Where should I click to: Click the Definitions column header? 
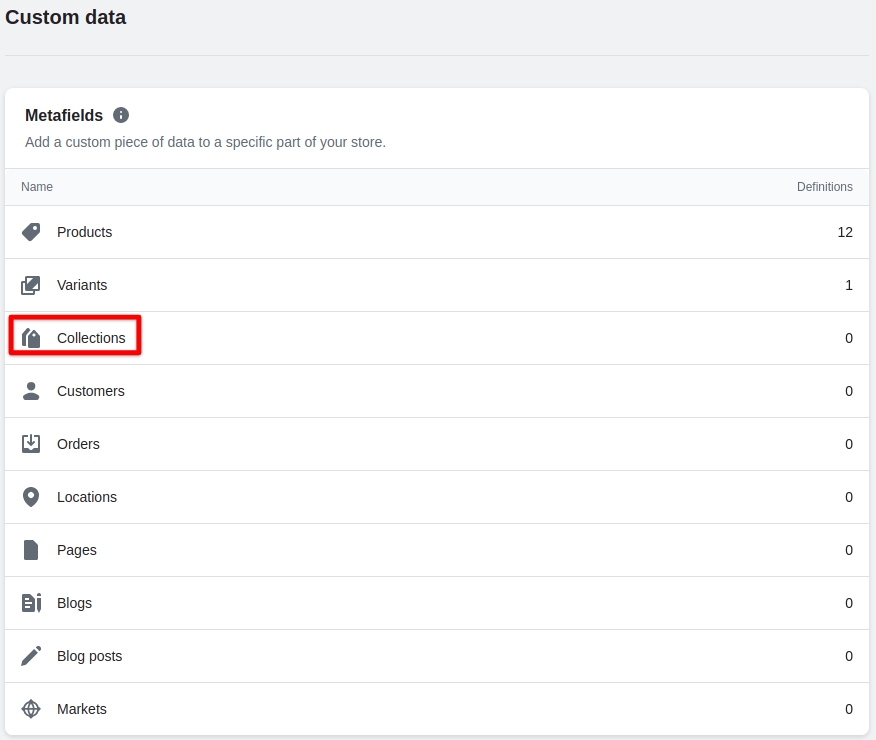click(x=824, y=187)
